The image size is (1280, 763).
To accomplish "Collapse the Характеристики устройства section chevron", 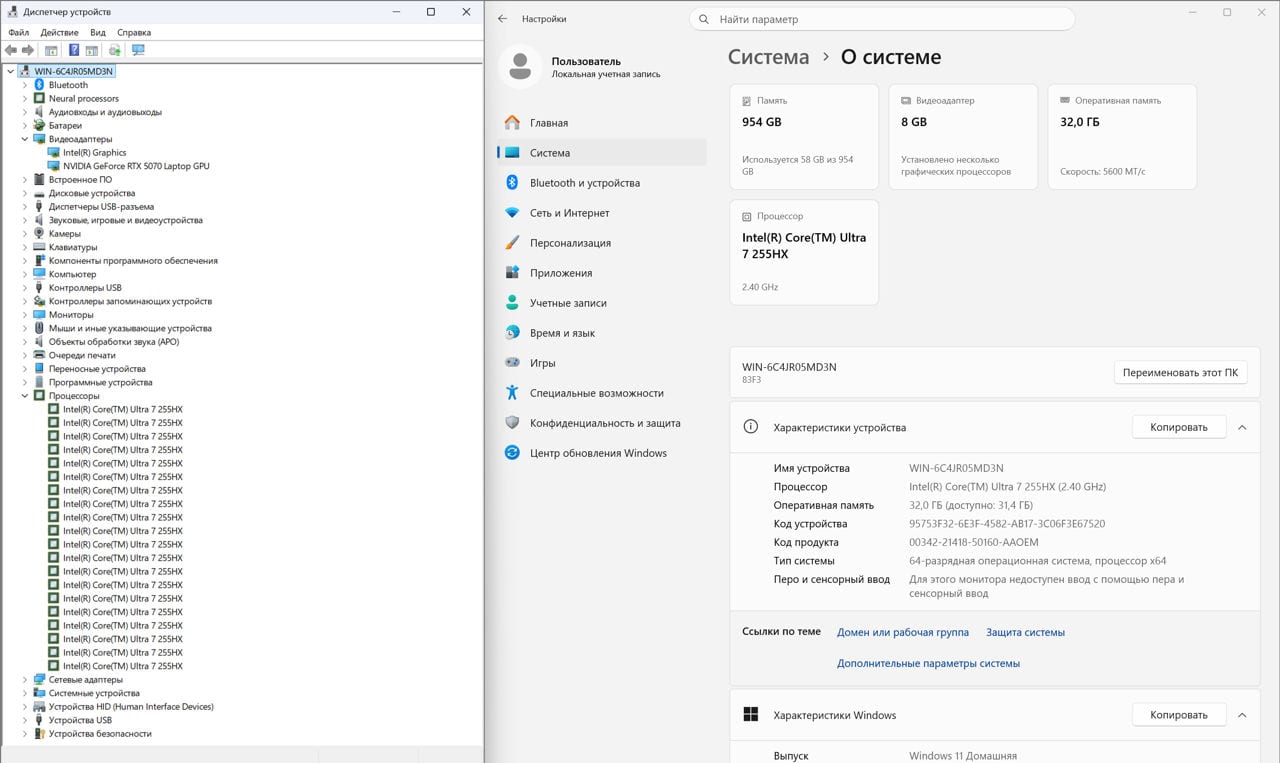I will 1242,427.
